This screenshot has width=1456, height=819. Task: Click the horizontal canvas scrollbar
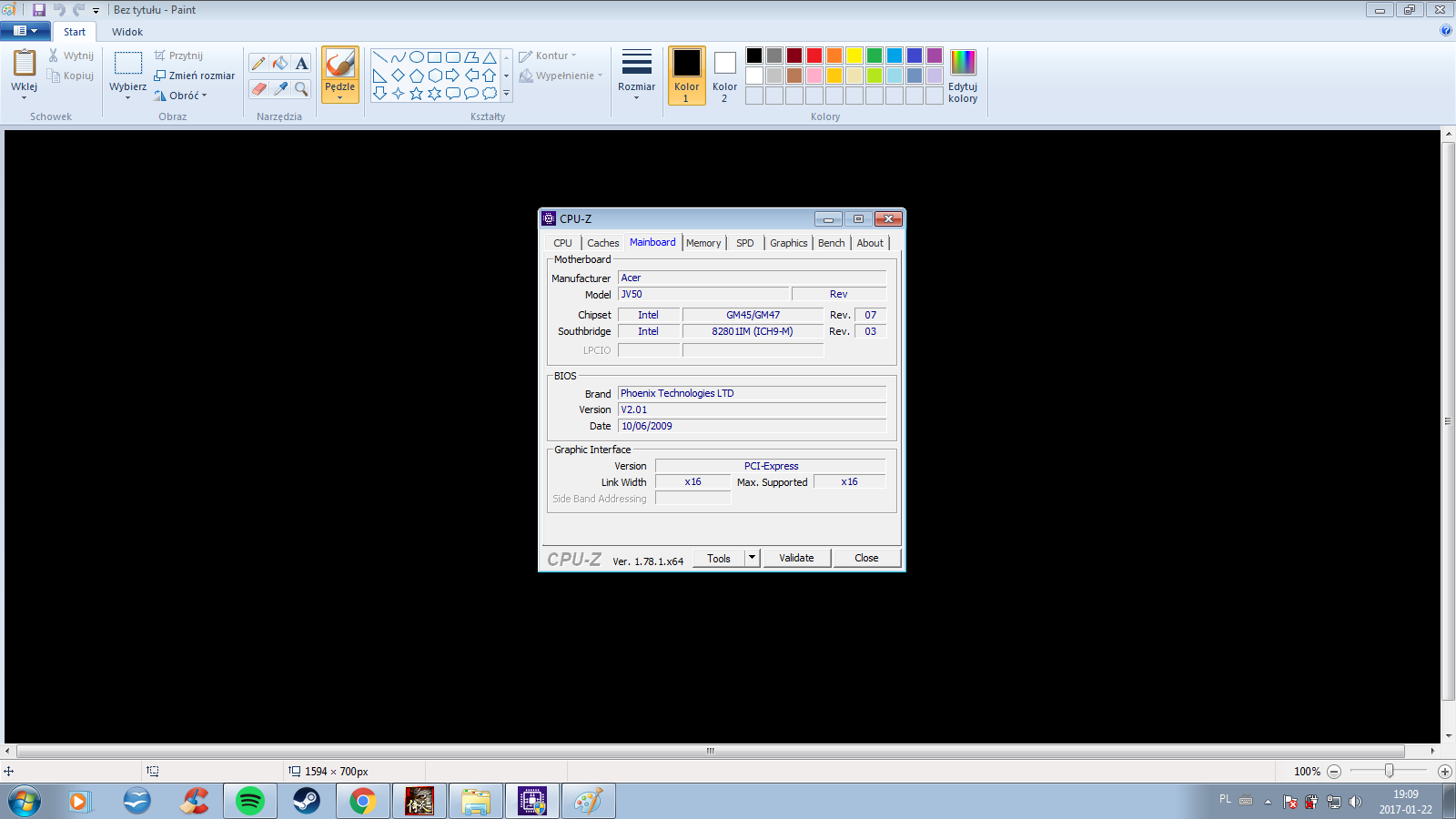(x=711, y=751)
